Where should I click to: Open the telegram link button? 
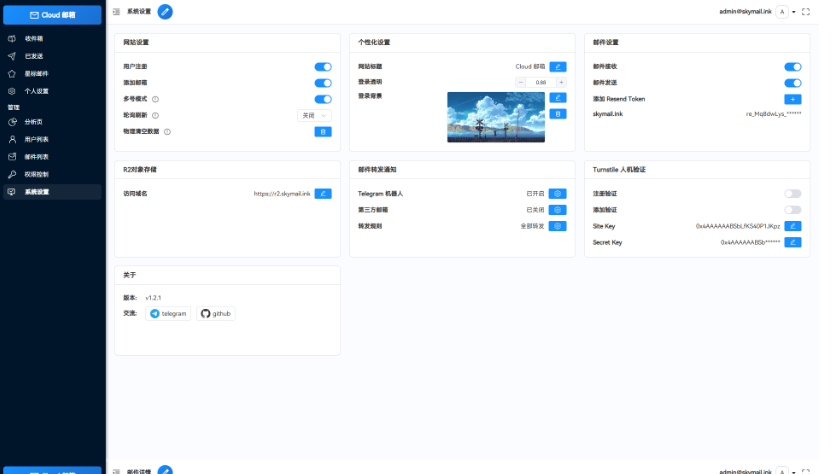[168, 313]
